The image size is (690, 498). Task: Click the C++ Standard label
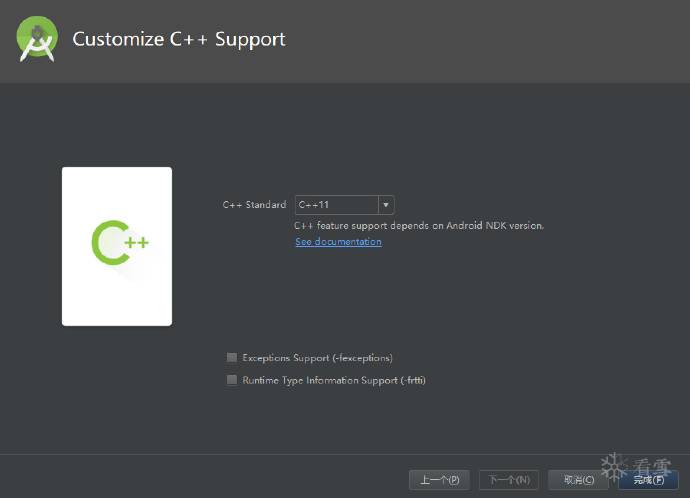coord(254,205)
